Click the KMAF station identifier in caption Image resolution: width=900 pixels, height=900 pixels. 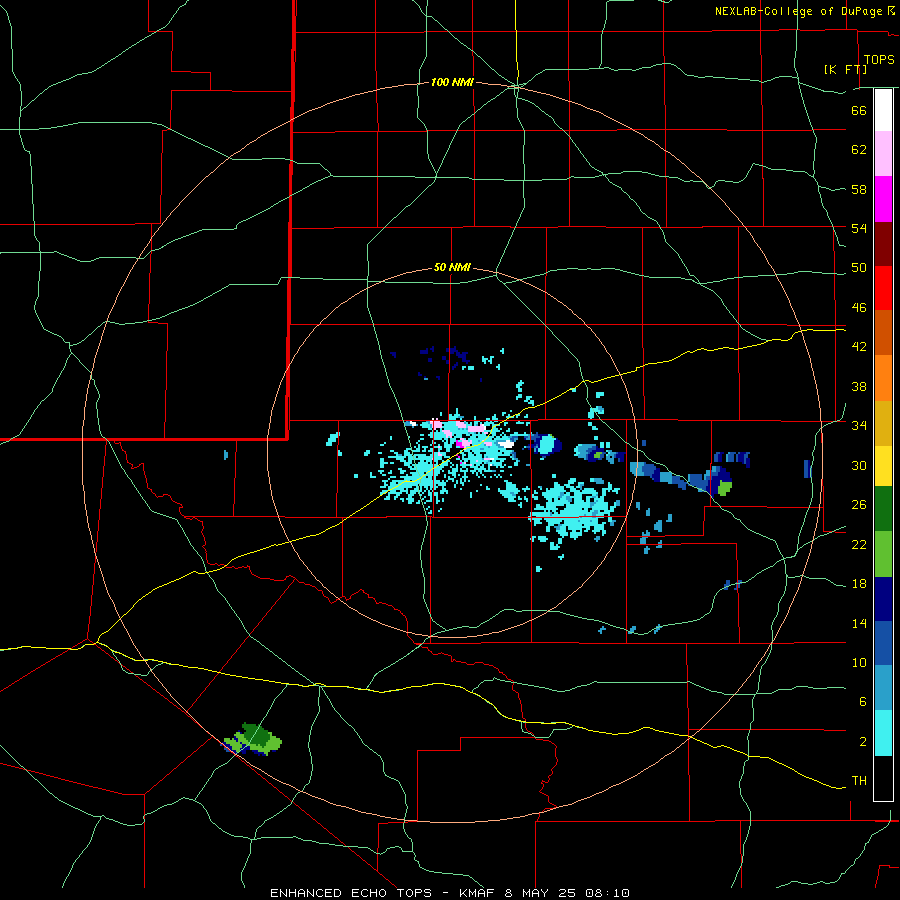coord(476,893)
